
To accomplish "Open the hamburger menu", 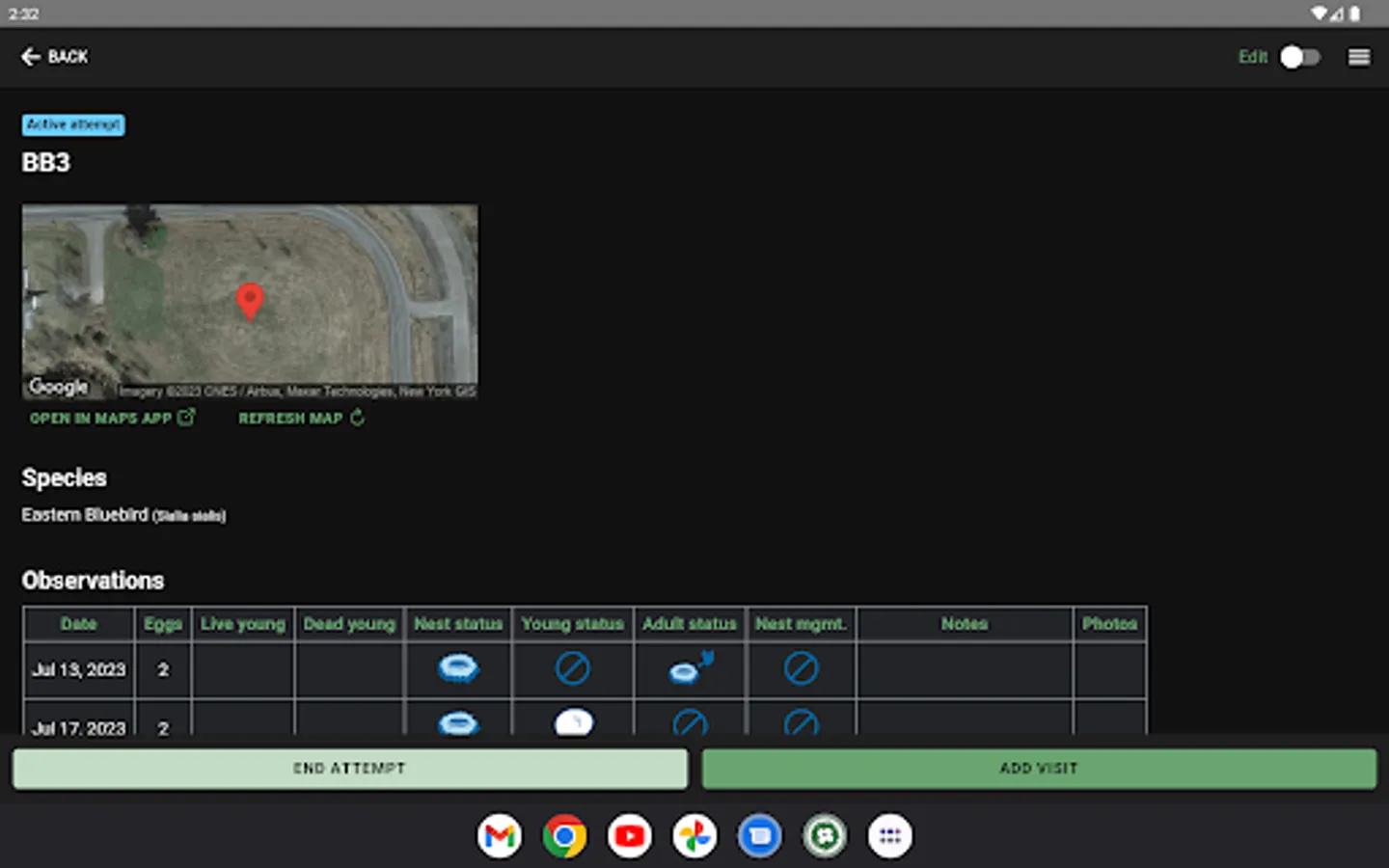I will click(x=1358, y=57).
